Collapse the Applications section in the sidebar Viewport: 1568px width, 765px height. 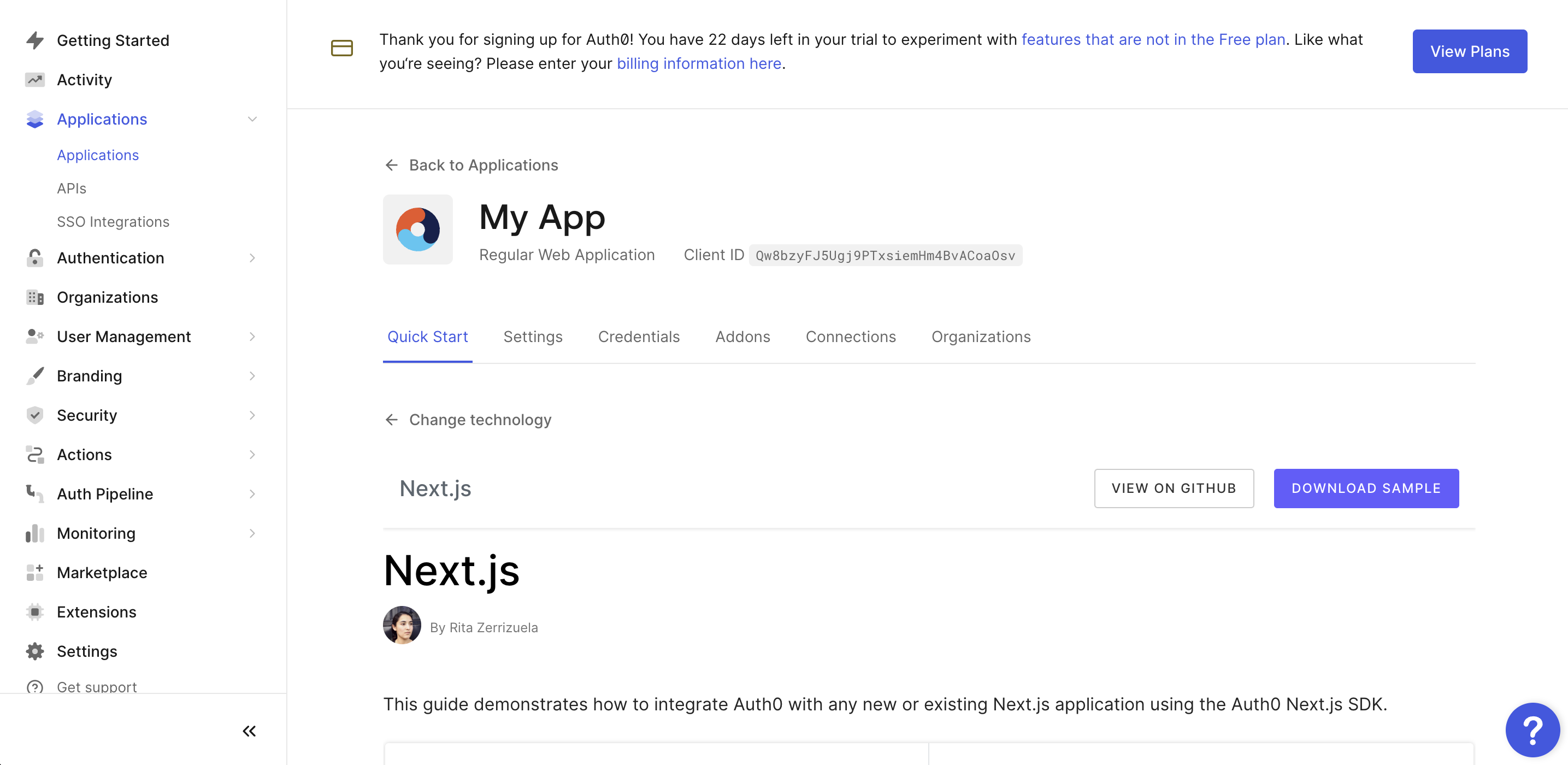(252, 119)
